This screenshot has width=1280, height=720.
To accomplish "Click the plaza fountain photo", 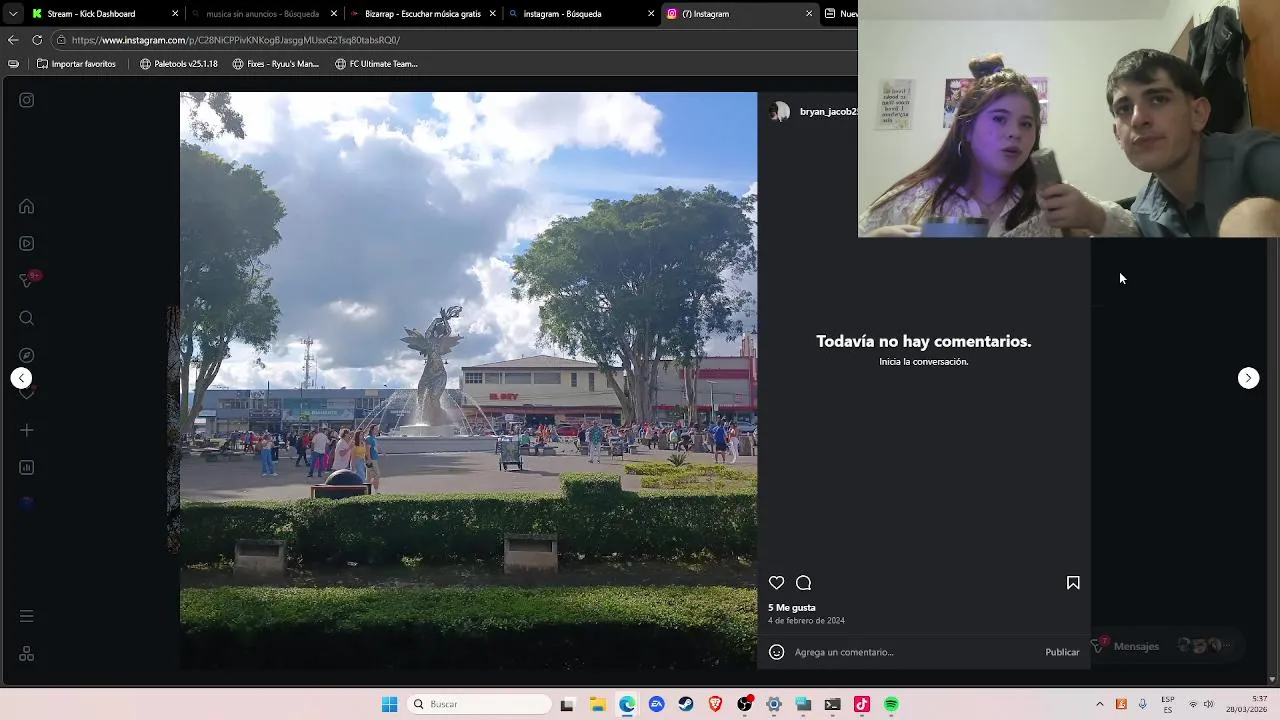I will 468,380.
